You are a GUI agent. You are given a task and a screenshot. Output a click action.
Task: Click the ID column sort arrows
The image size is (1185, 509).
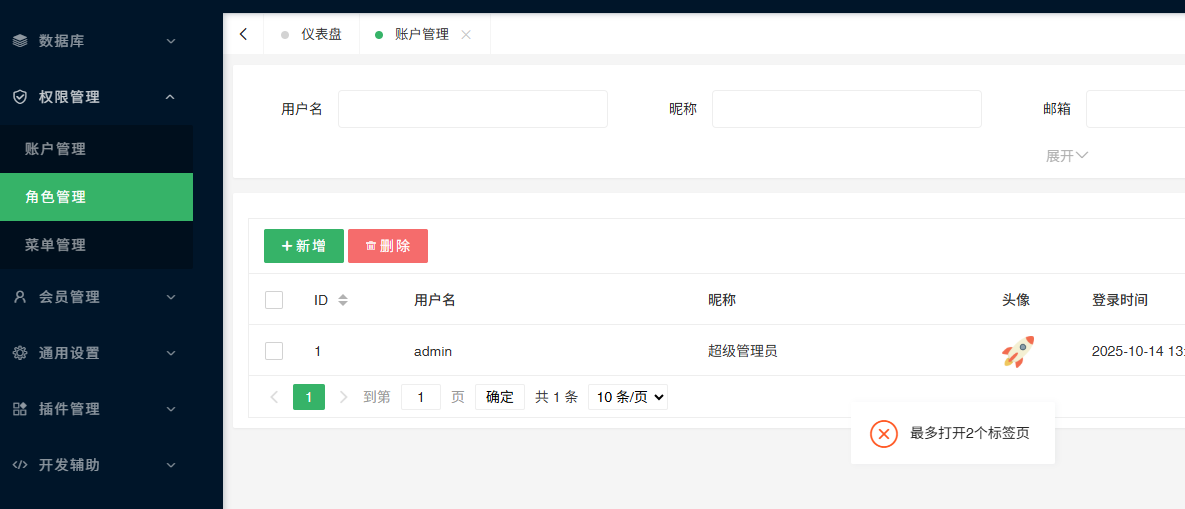click(343, 300)
